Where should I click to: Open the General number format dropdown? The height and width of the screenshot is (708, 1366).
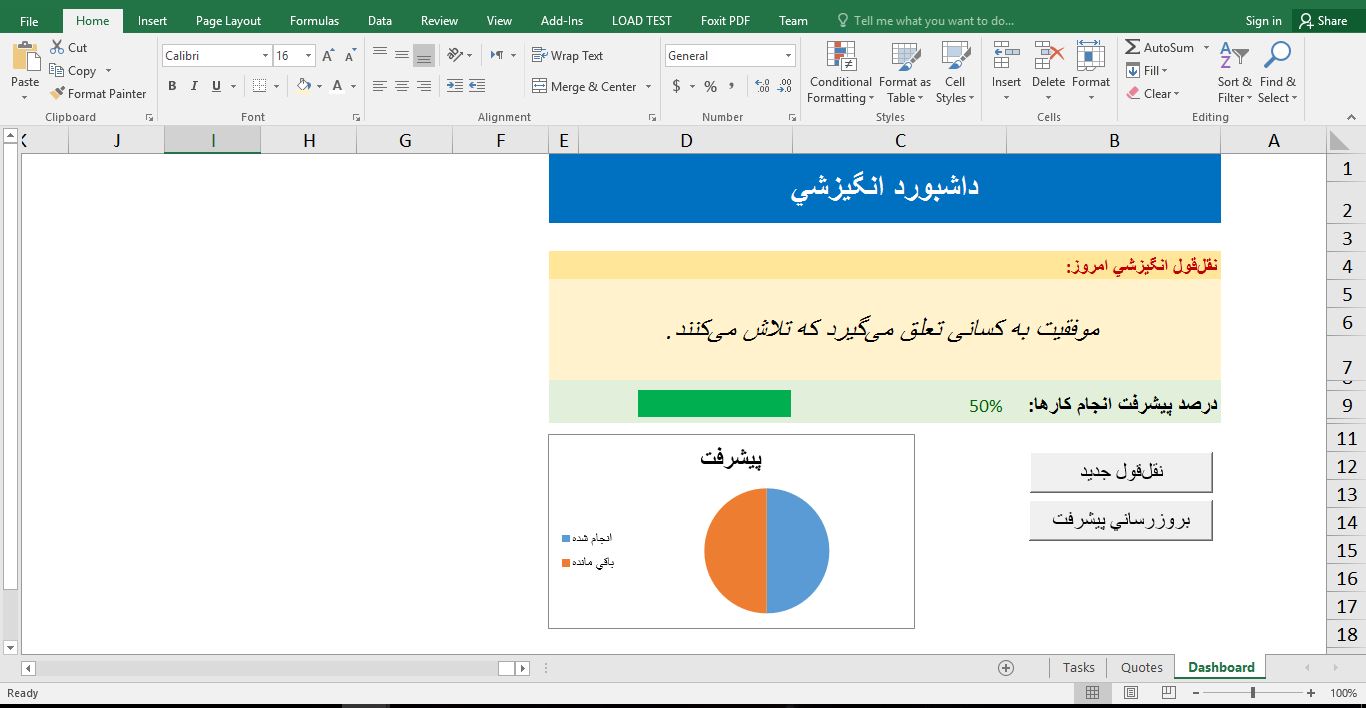(x=789, y=56)
